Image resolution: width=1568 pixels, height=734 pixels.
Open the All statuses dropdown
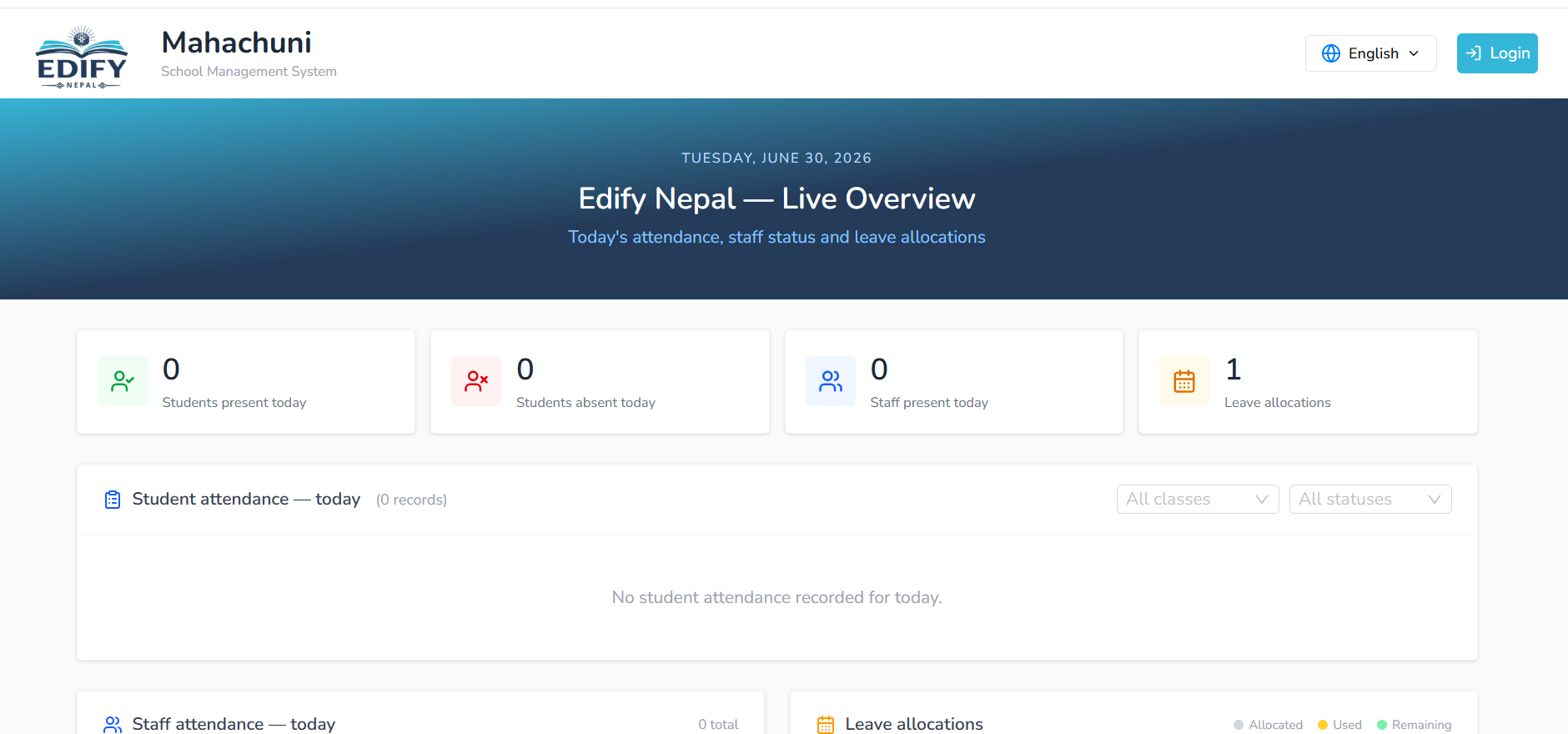pos(1370,499)
